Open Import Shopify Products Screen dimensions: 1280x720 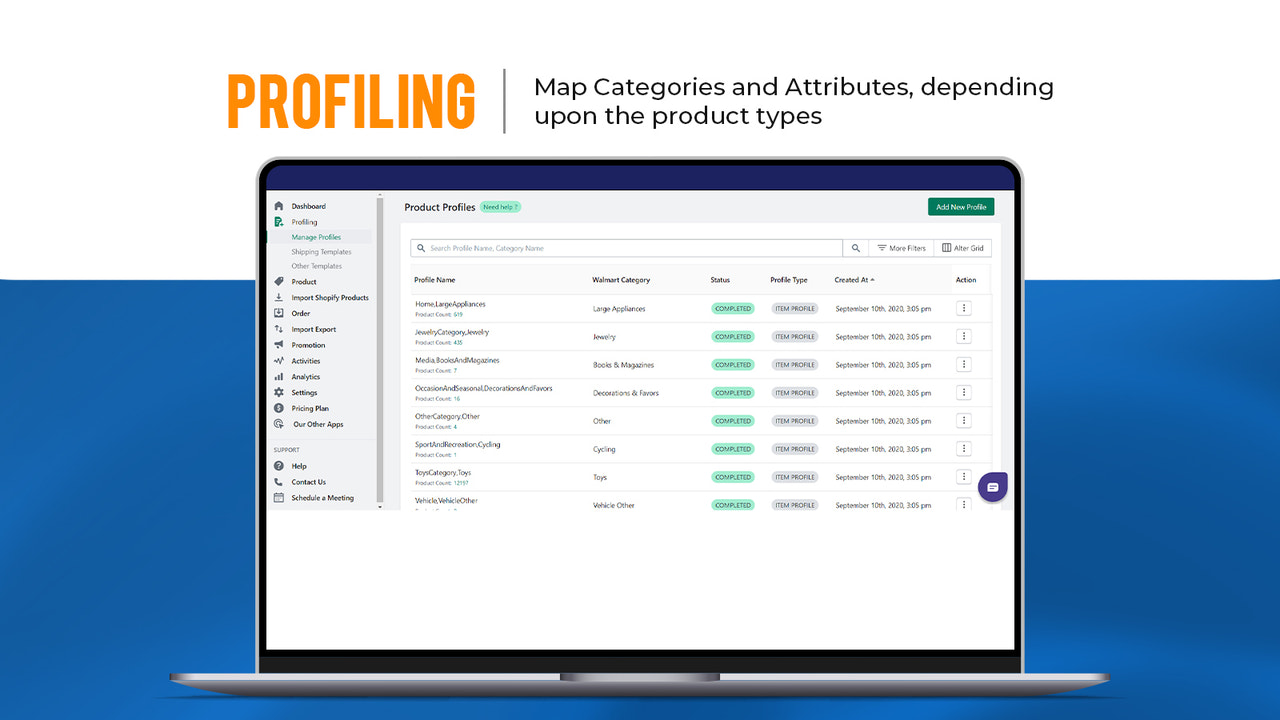point(331,297)
